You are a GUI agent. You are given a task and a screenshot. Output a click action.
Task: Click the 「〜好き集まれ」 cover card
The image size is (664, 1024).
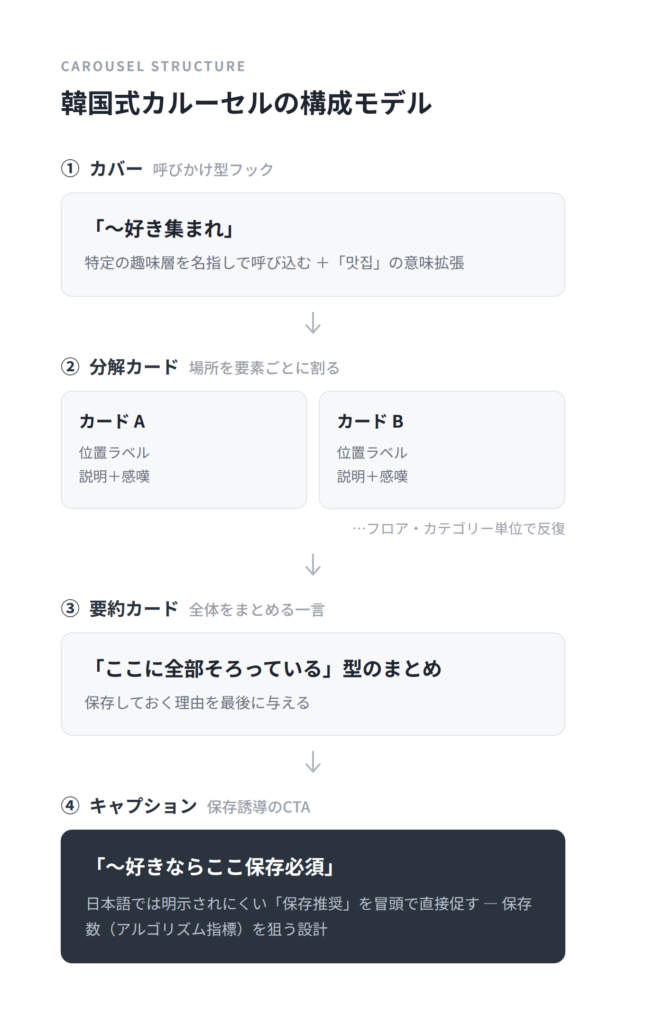[313, 245]
